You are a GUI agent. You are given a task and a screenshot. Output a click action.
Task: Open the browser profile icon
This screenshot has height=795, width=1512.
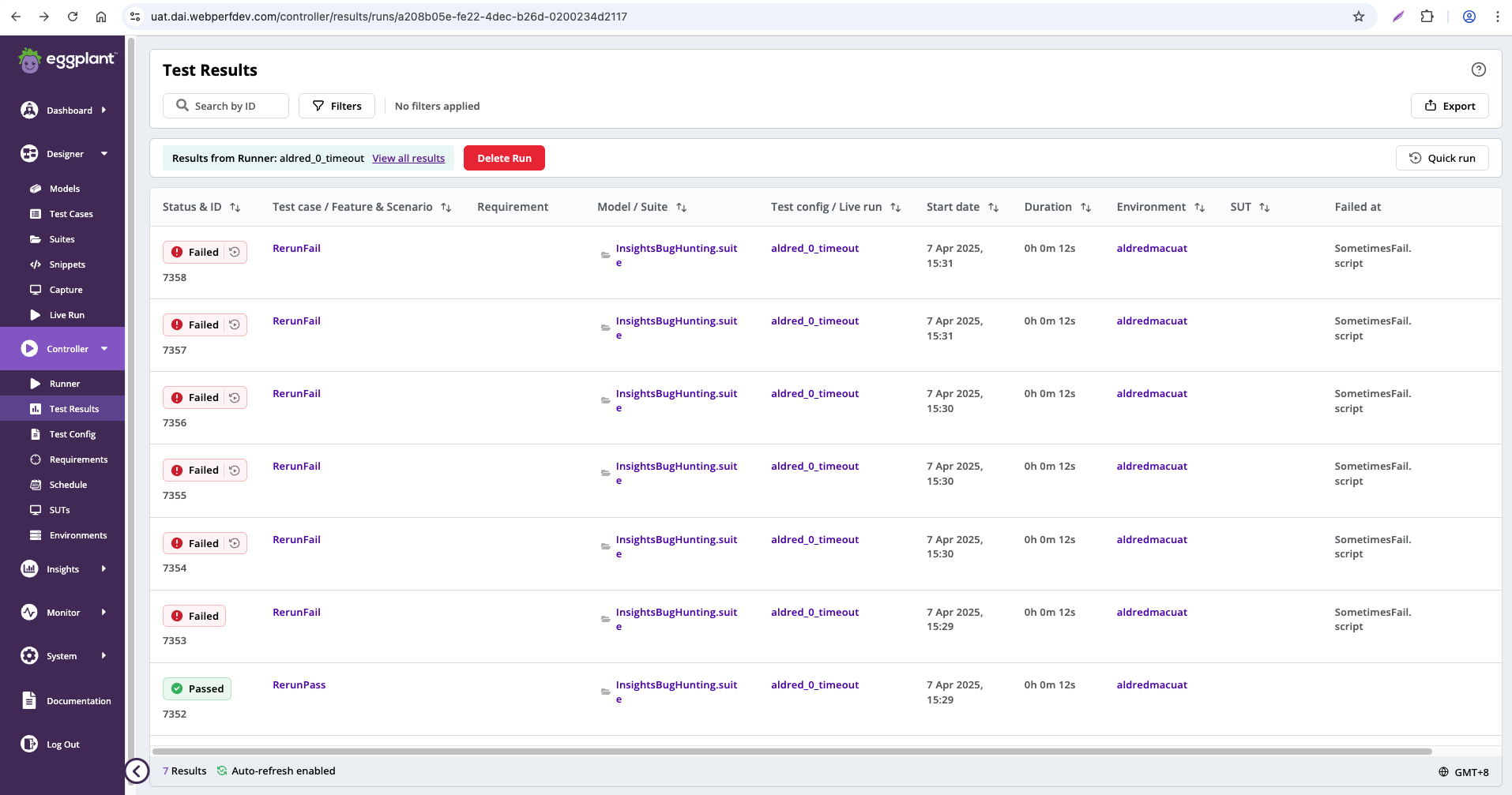click(1469, 17)
